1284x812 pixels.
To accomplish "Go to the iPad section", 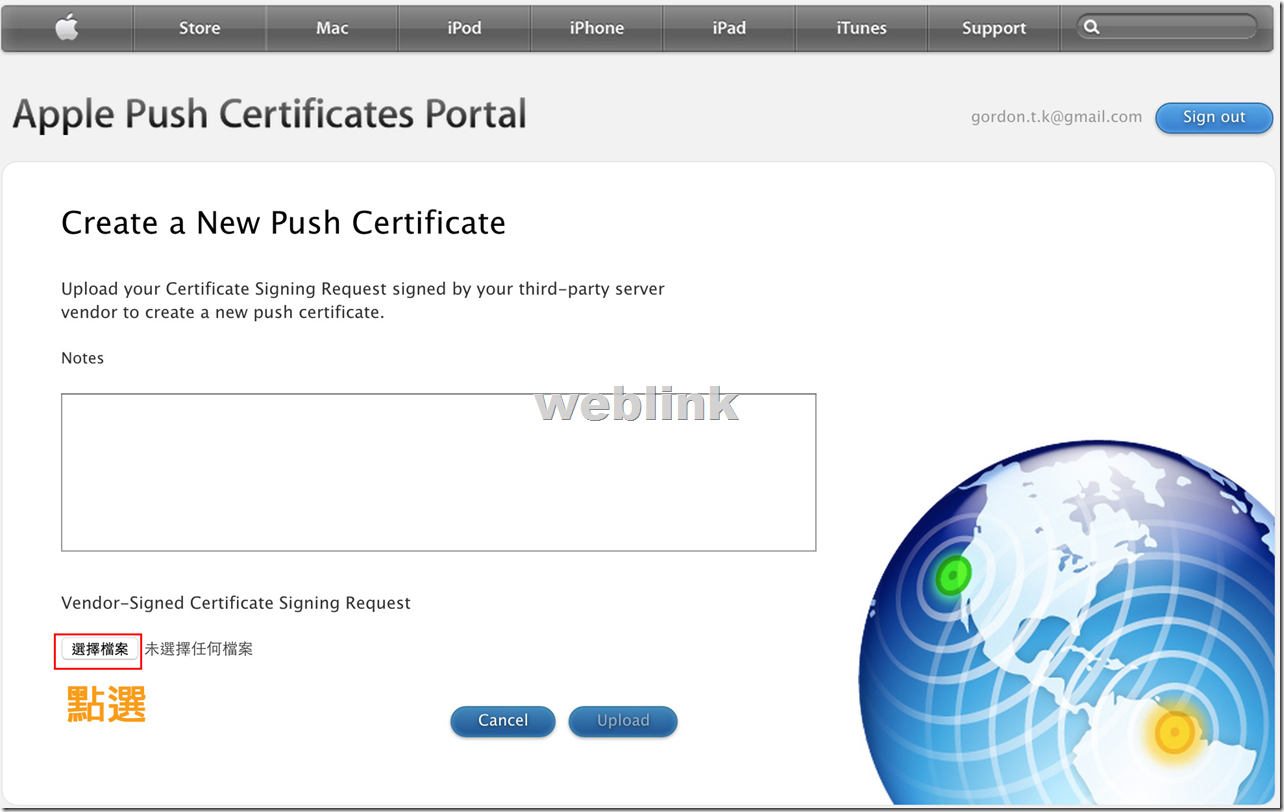I will coord(729,28).
